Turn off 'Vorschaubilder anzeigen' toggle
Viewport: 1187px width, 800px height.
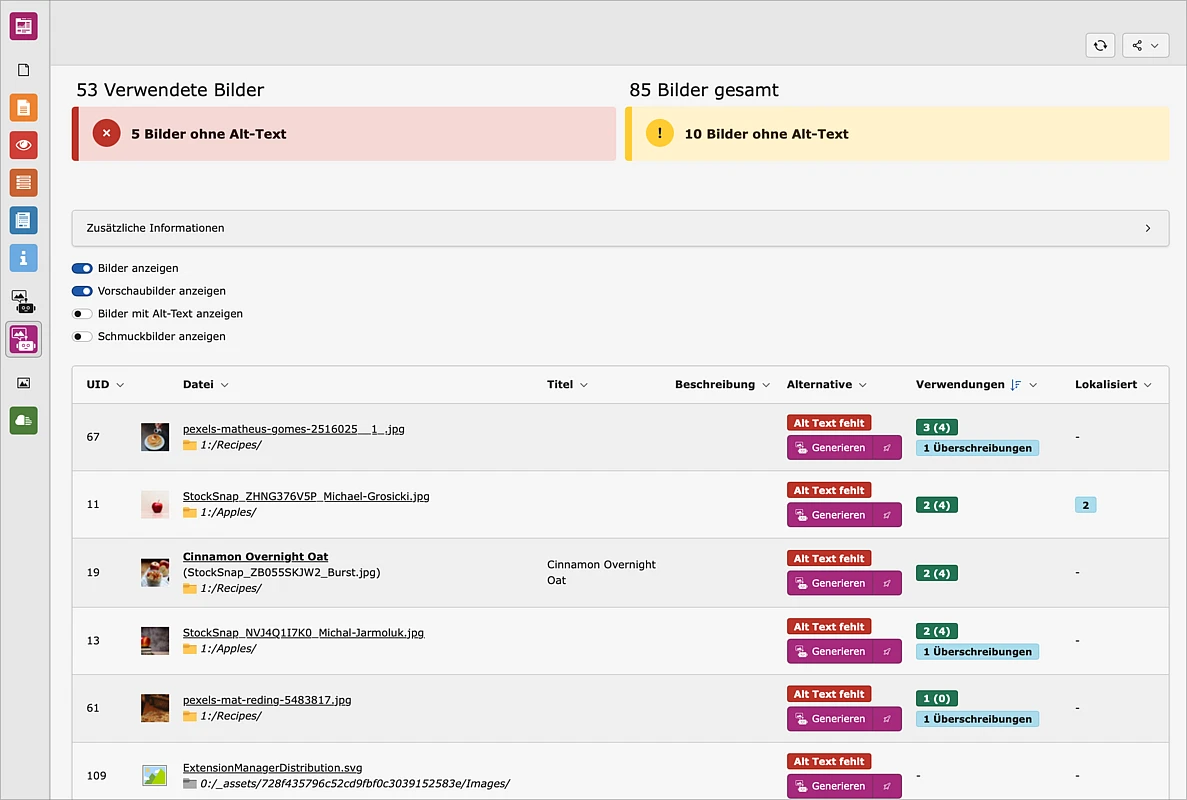coord(82,291)
